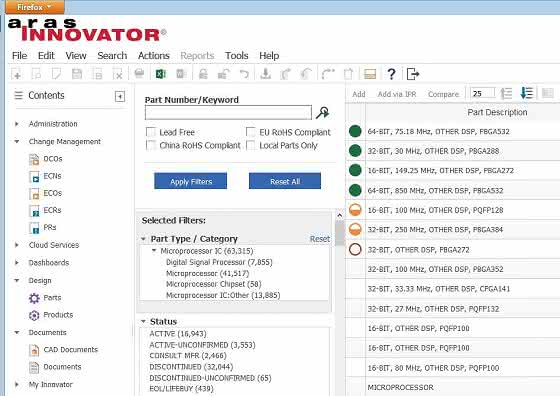Image resolution: width=560 pixels, height=396 pixels.
Task: Click the sort descending list icon
Action: tap(527, 93)
